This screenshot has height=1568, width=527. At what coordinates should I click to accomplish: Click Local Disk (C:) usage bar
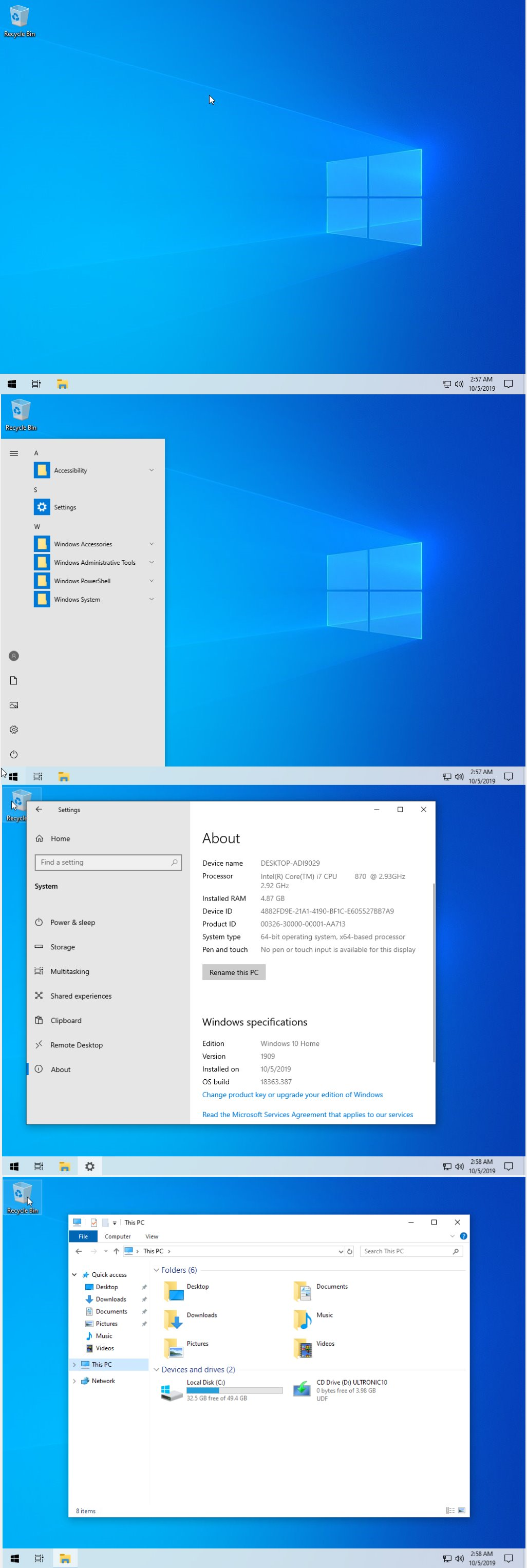235,1390
